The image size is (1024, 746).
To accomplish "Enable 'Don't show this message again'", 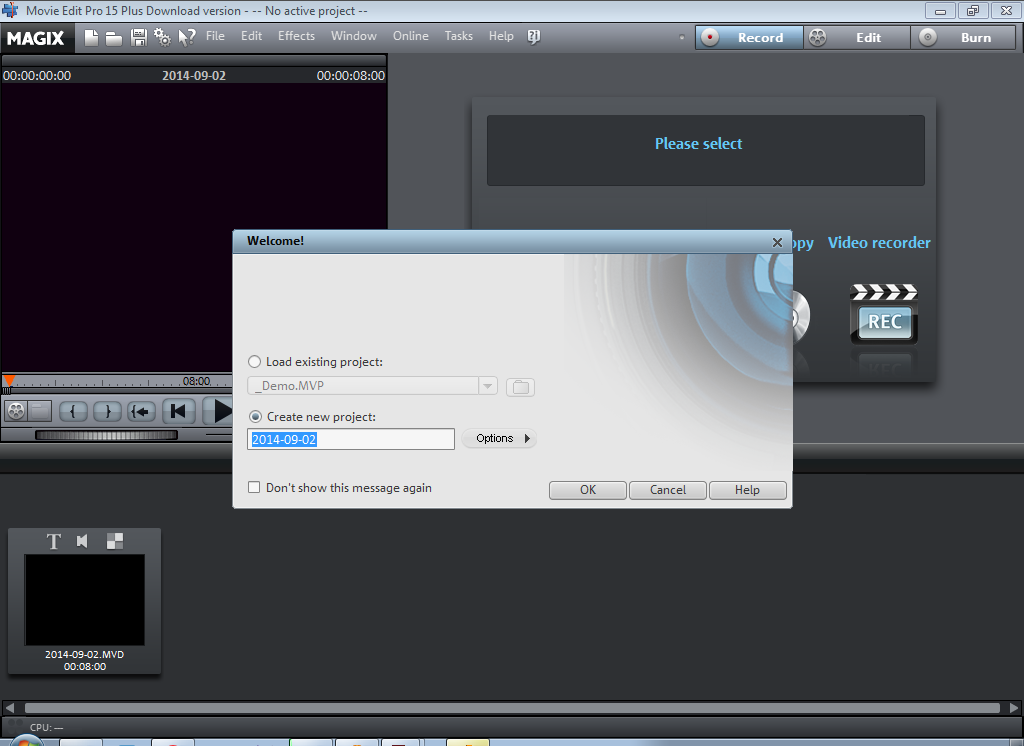I will (254, 487).
